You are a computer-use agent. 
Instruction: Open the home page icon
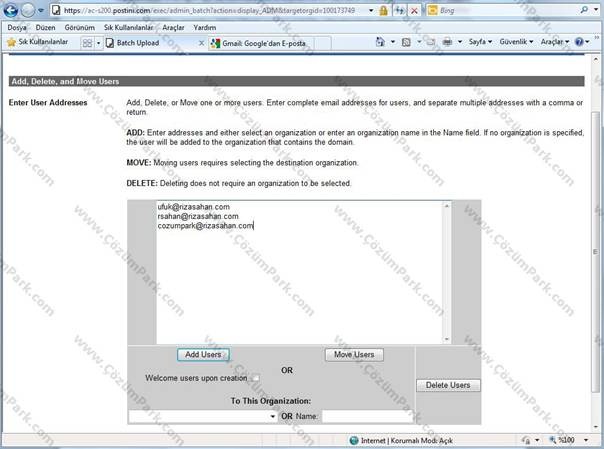[x=380, y=42]
